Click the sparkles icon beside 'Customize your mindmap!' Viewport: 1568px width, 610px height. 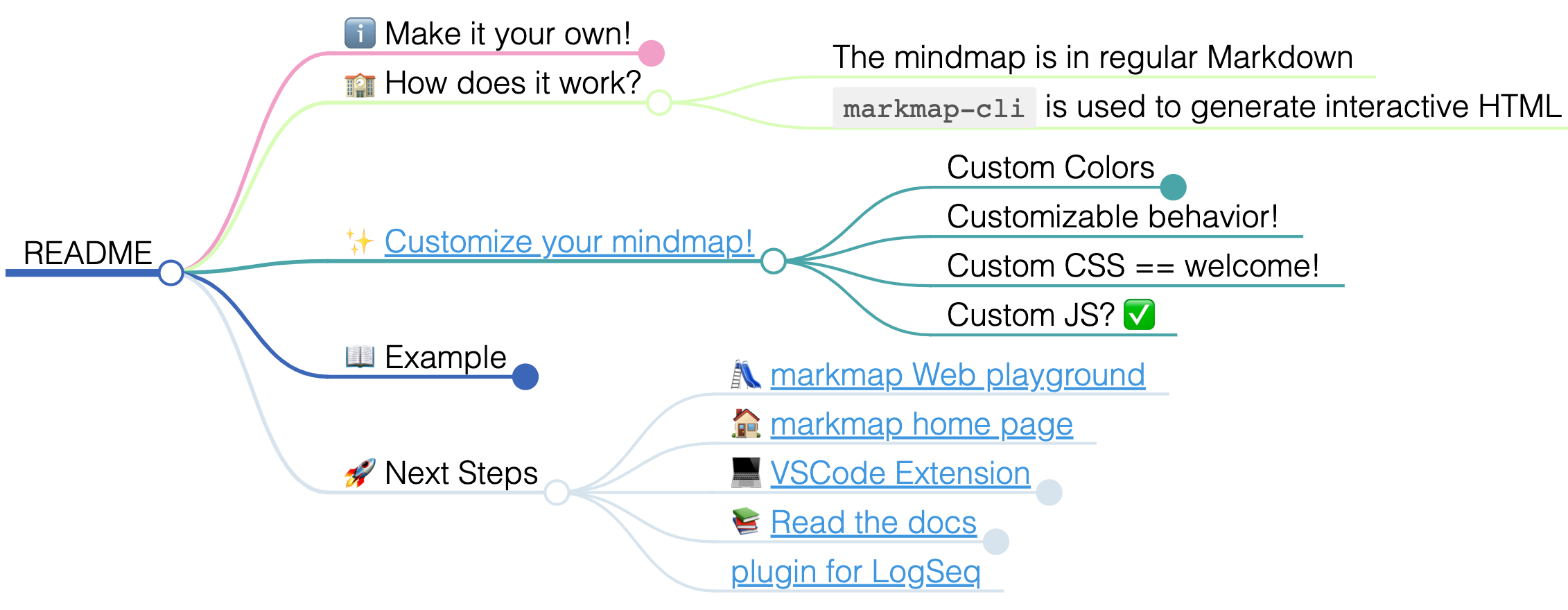coord(360,242)
